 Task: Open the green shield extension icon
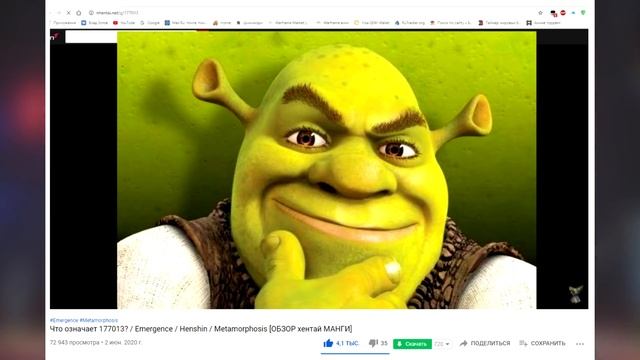point(583,13)
